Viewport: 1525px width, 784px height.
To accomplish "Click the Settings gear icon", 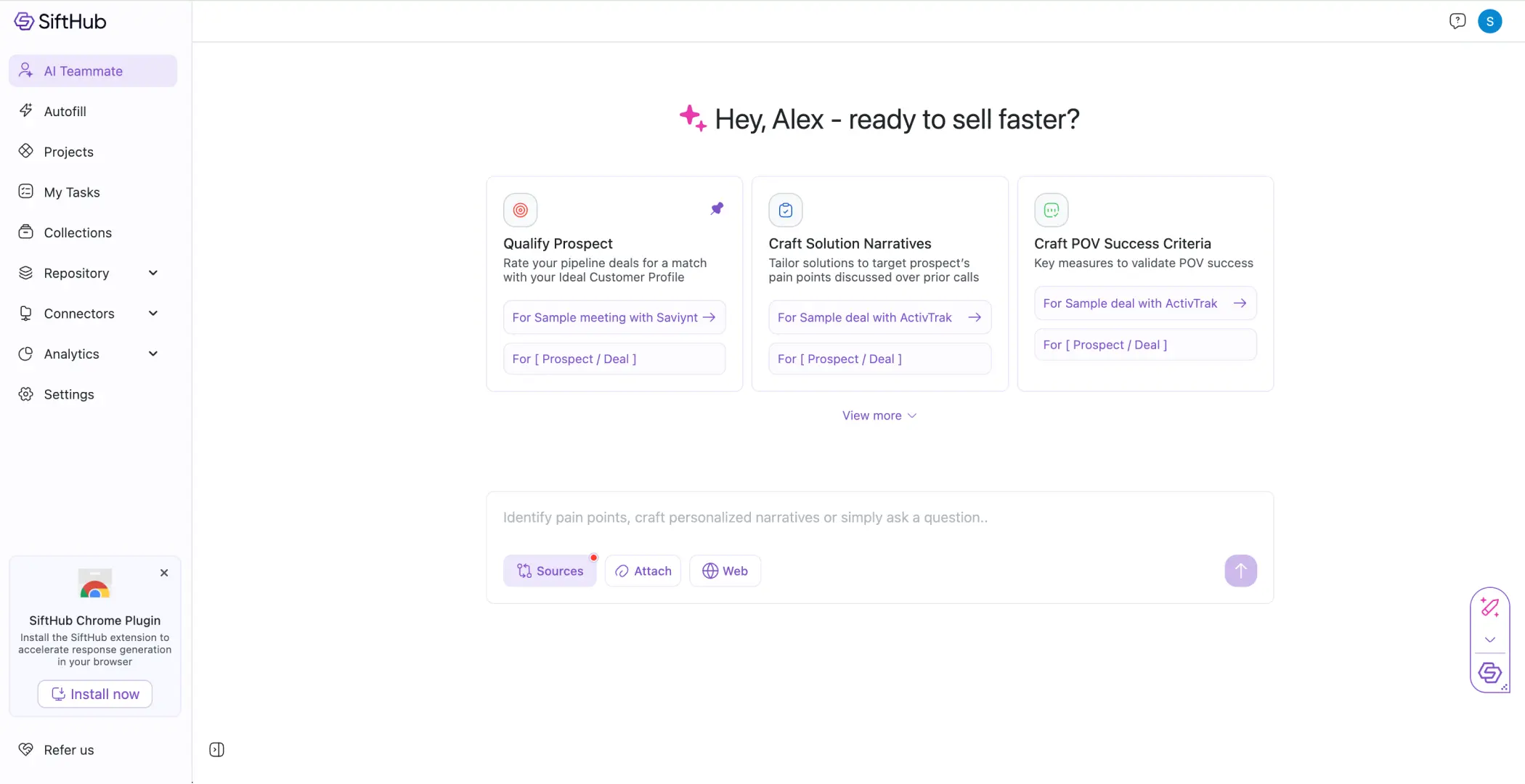I will (26, 394).
